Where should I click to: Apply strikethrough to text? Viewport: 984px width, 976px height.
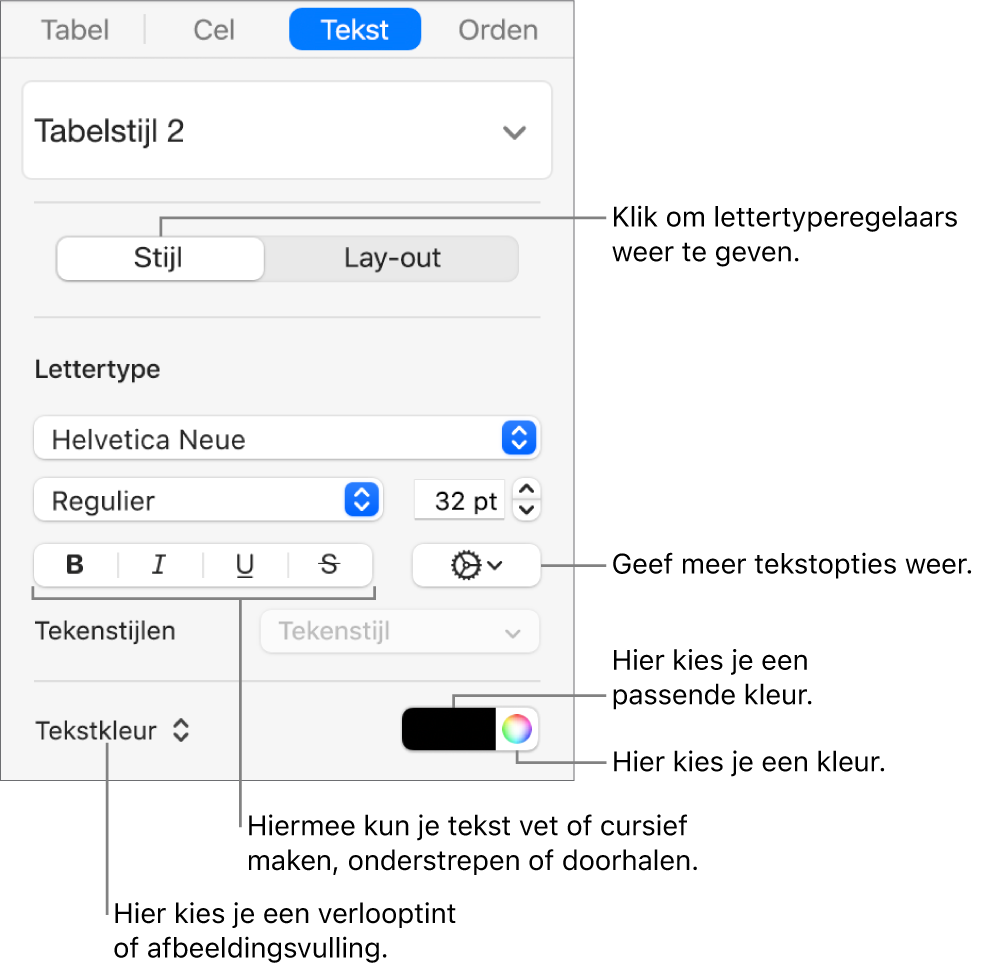pyautogui.click(x=329, y=565)
